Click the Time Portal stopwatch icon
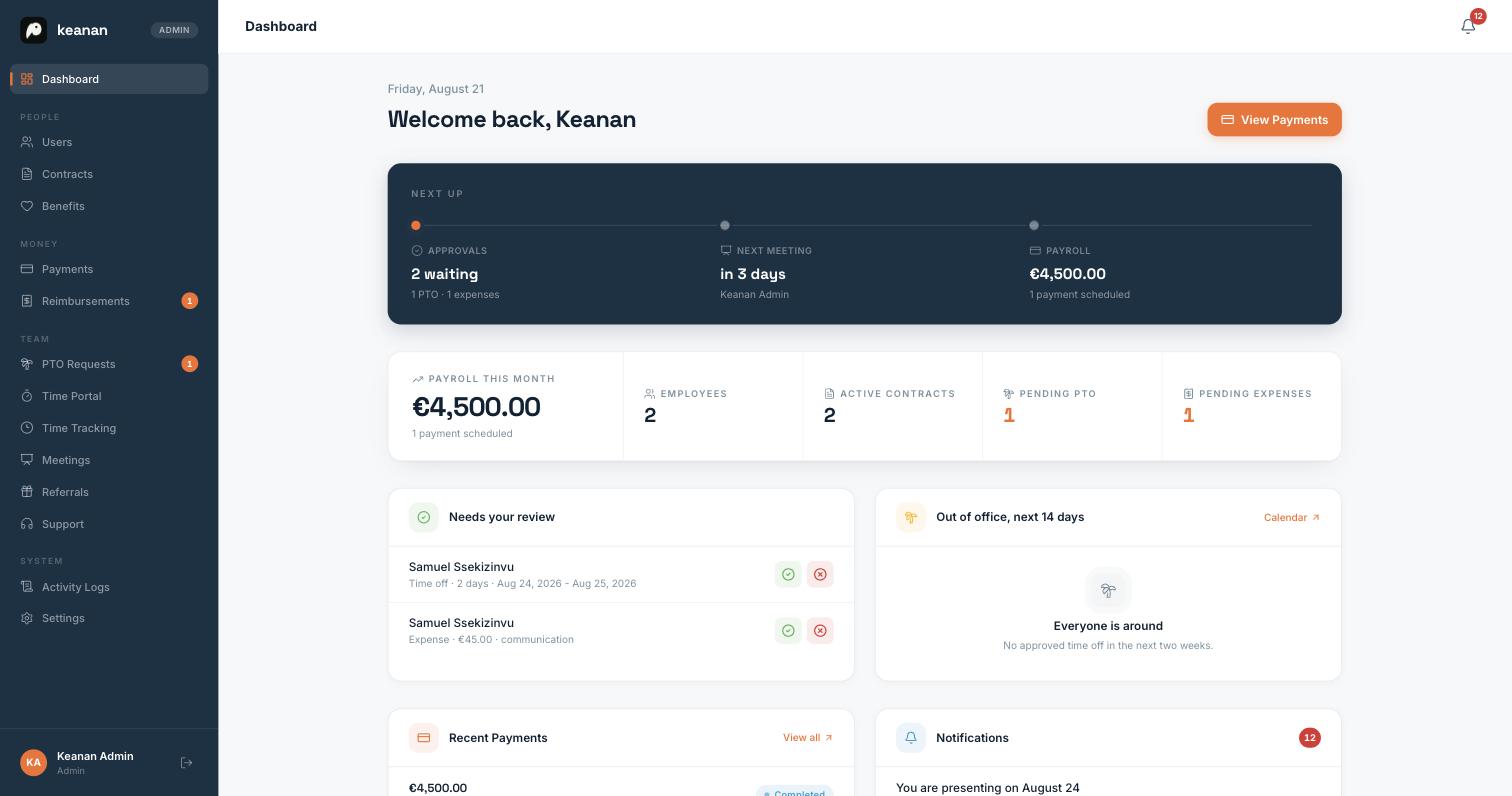 27,396
